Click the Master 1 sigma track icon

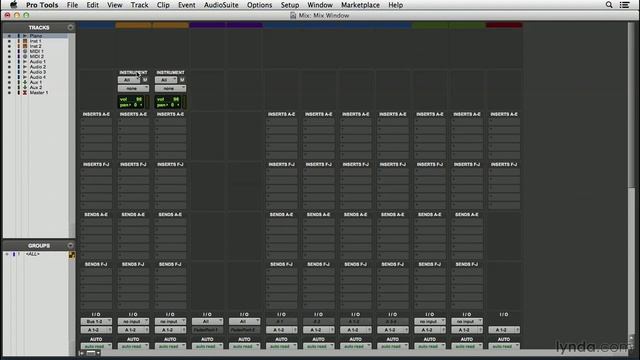(x=25, y=93)
